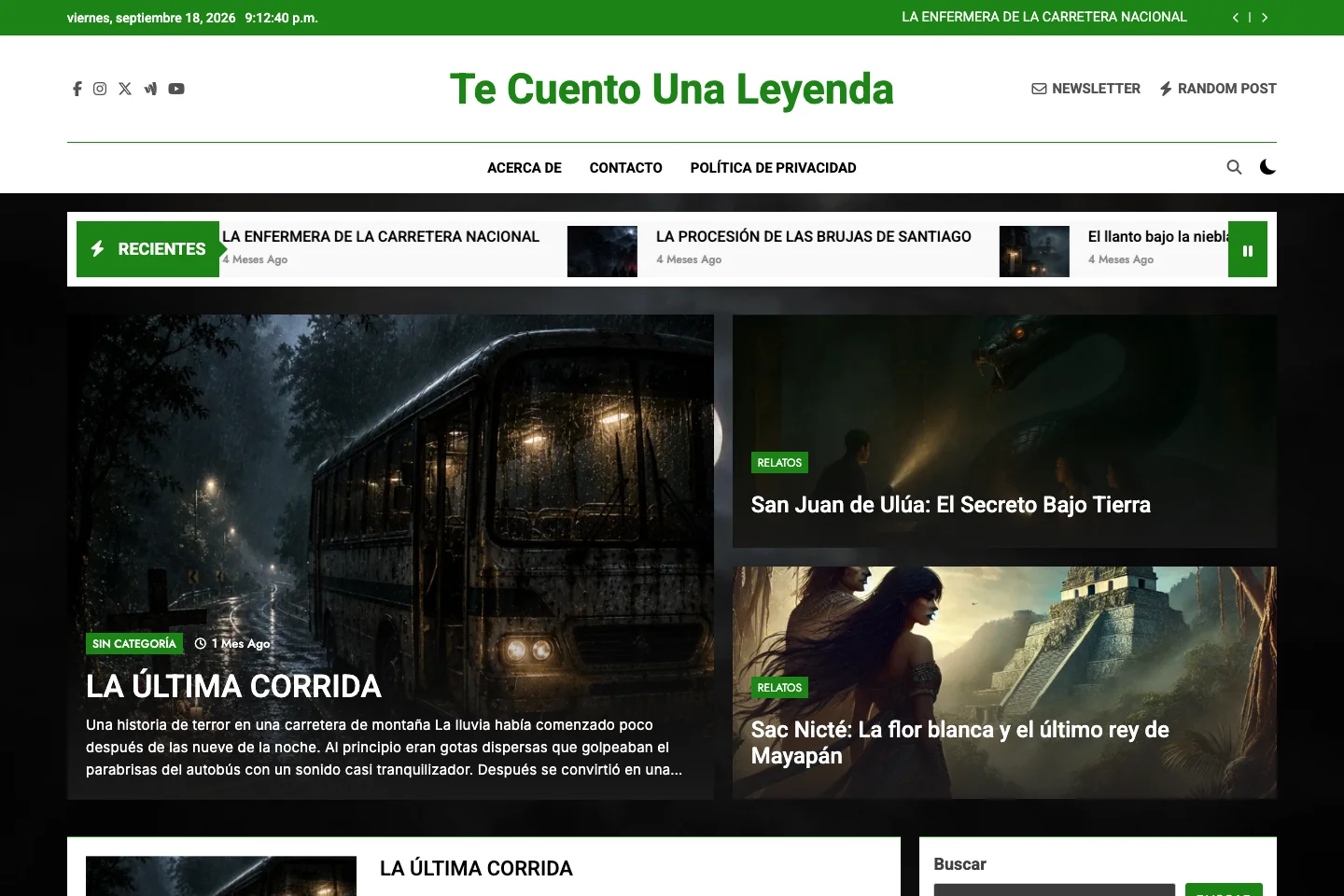This screenshot has width=1344, height=896.
Task: Open top bar headline La Enfermera de la Carretera Nacional
Action: (x=1044, y=17)
